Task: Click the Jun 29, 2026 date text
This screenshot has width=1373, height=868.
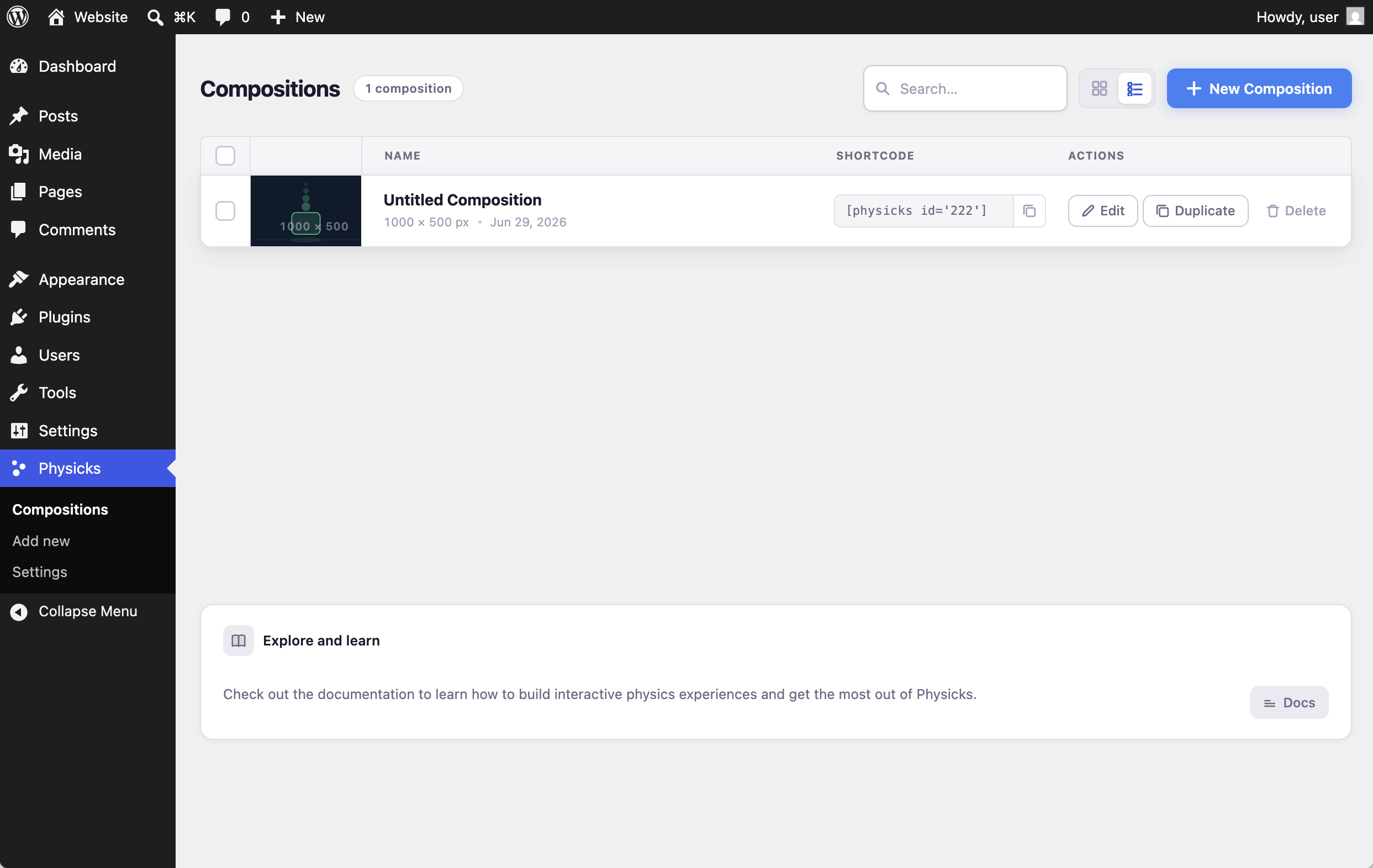Action: pyautogui.click(x=528, y=222)
